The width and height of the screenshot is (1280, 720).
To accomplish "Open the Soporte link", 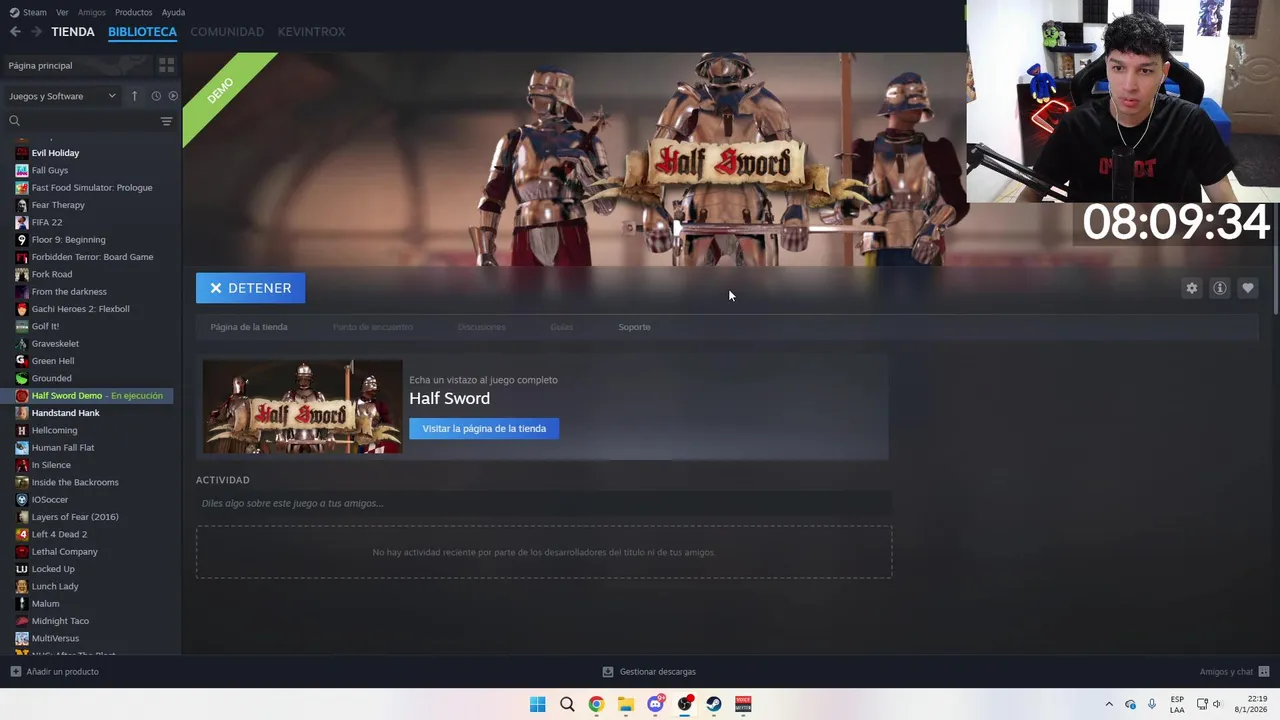I will [x=634, y=327].
